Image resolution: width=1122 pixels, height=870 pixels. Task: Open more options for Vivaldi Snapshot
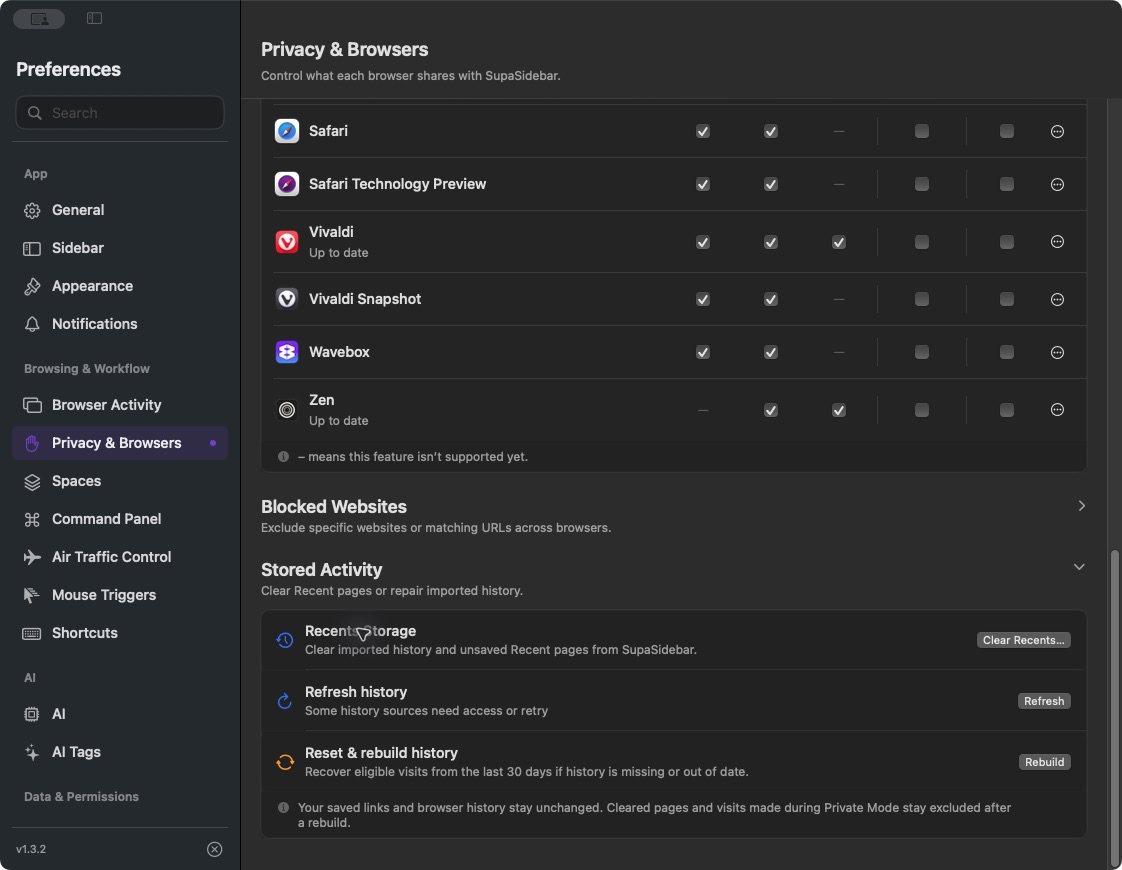click(1057, 299)
